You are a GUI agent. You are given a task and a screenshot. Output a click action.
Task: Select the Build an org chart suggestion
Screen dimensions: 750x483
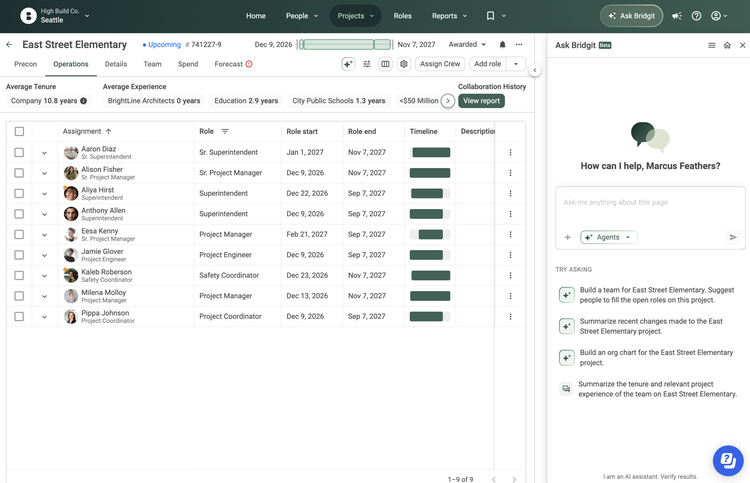647,358
